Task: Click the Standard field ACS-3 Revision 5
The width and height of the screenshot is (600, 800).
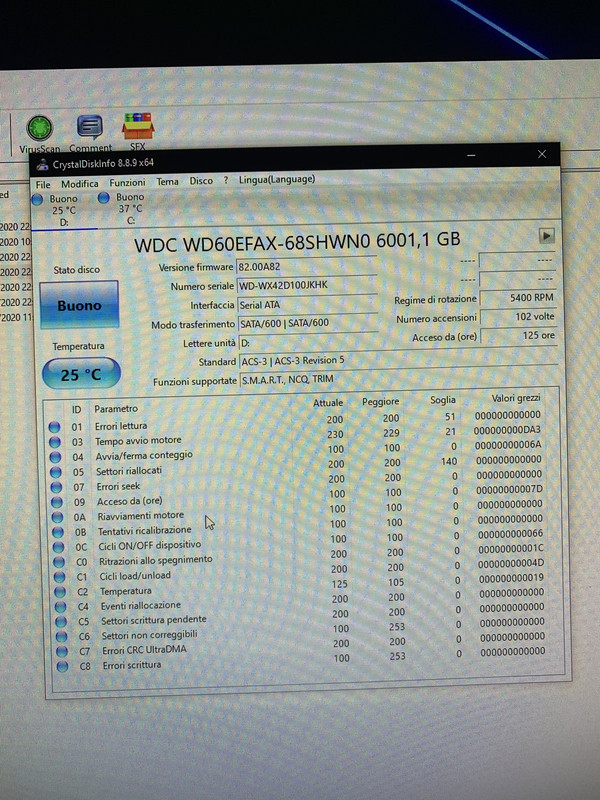Action: [x=398, y=360]
